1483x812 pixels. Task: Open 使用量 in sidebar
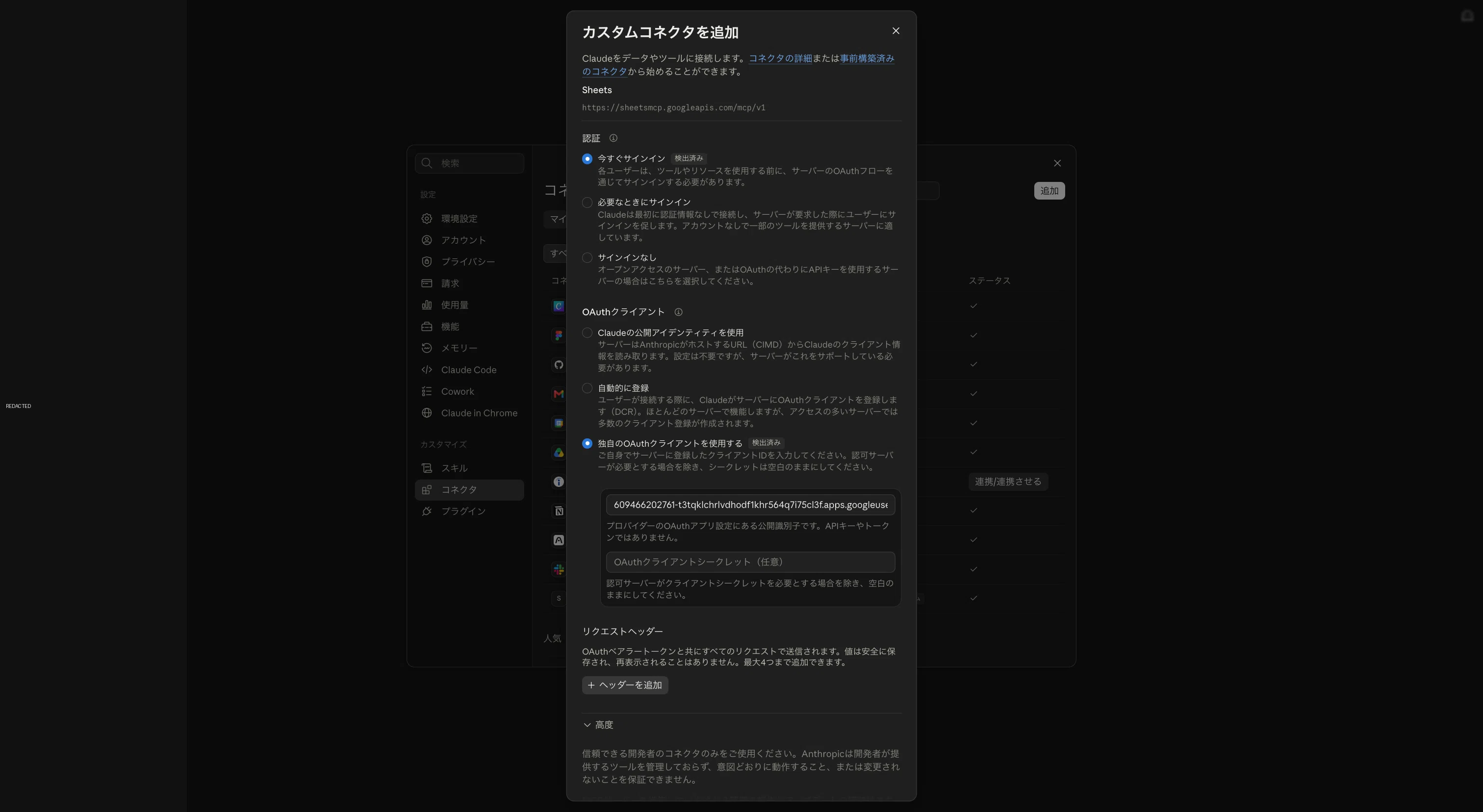coord(469,305)
